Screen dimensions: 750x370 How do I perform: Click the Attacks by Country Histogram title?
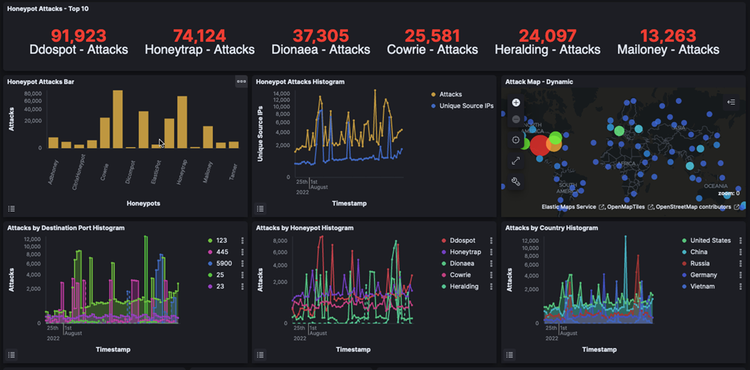click(x=551, y=228)
